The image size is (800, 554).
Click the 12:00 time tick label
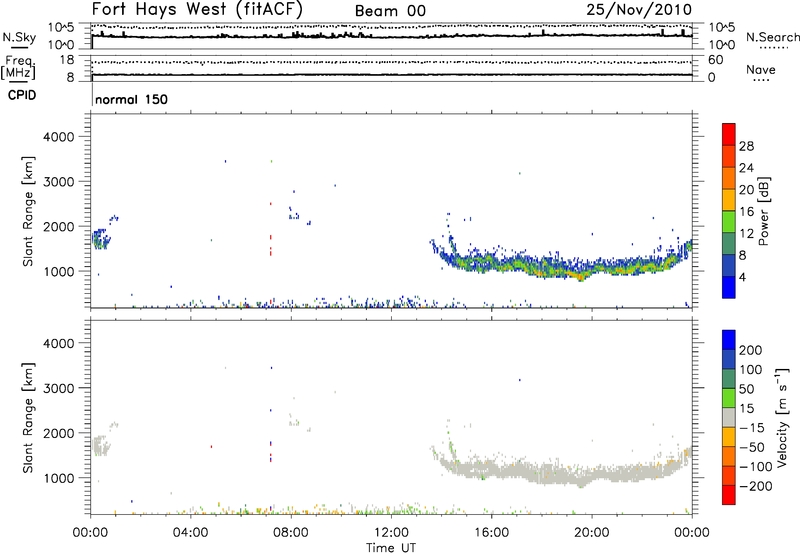pos(391,533)
